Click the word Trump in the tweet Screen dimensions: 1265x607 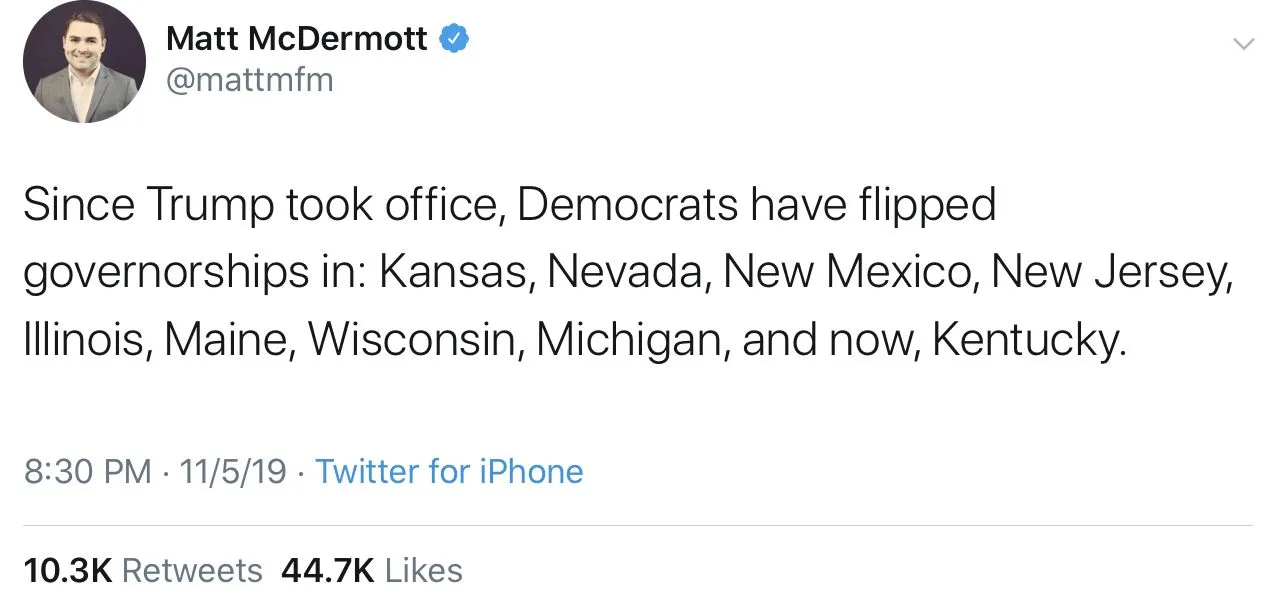click(212, 205)
